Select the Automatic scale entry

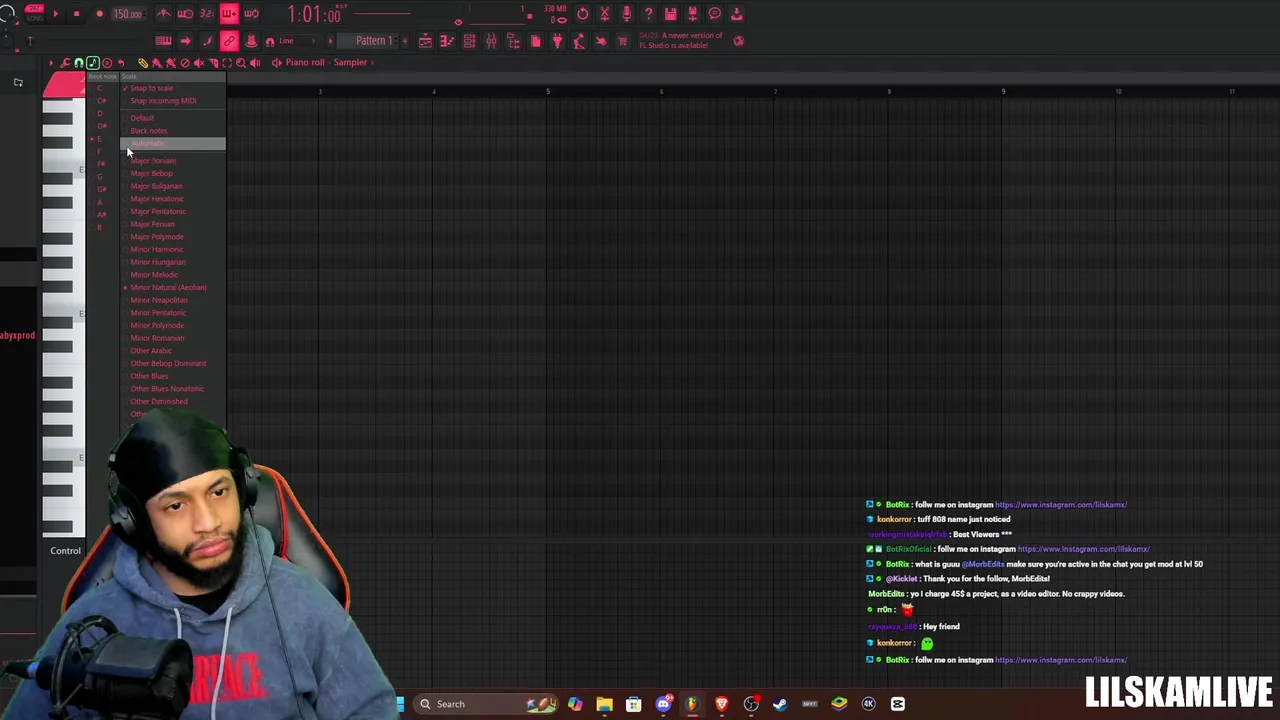tap(173, 144)
